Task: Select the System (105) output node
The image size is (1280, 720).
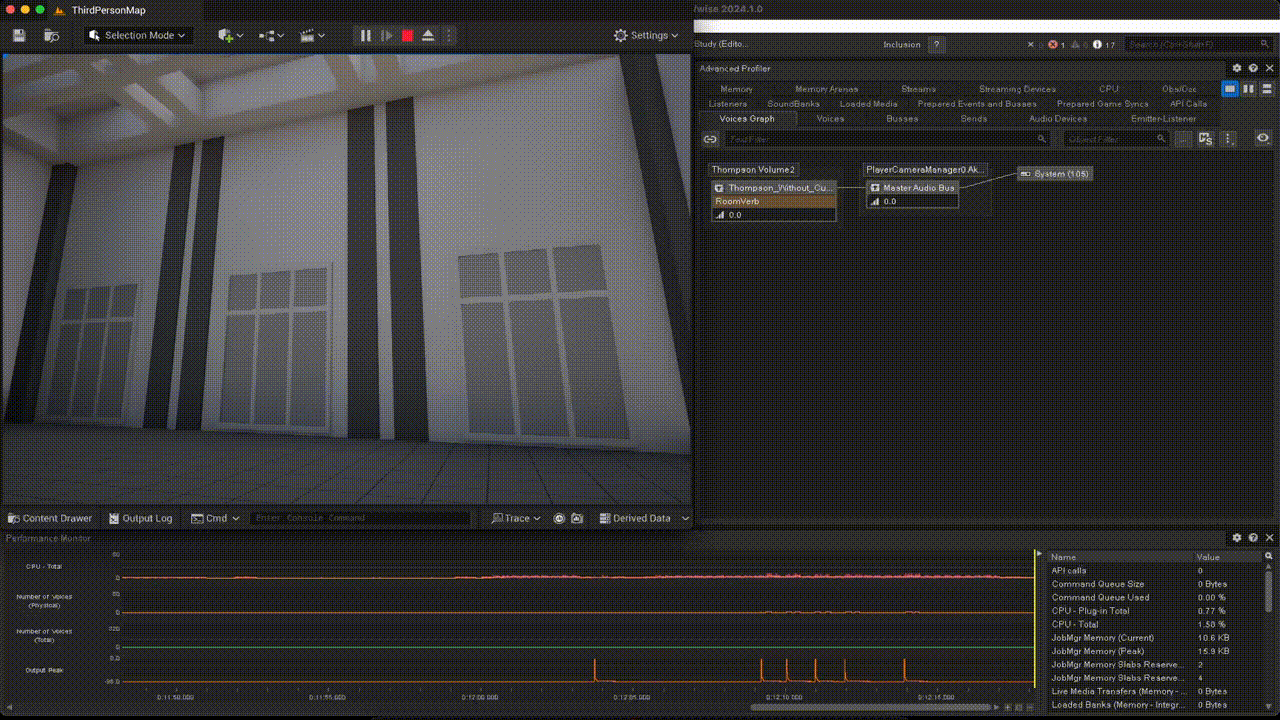Action: click(x=1055, y=174)
